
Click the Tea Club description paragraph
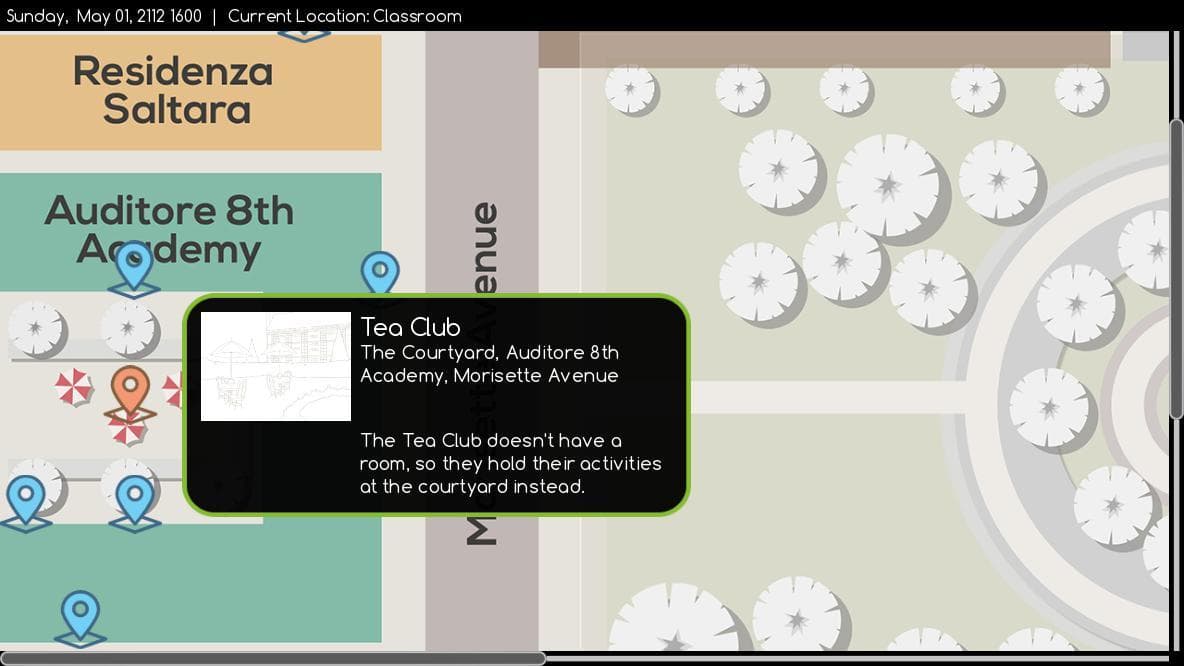click(510, 464)
